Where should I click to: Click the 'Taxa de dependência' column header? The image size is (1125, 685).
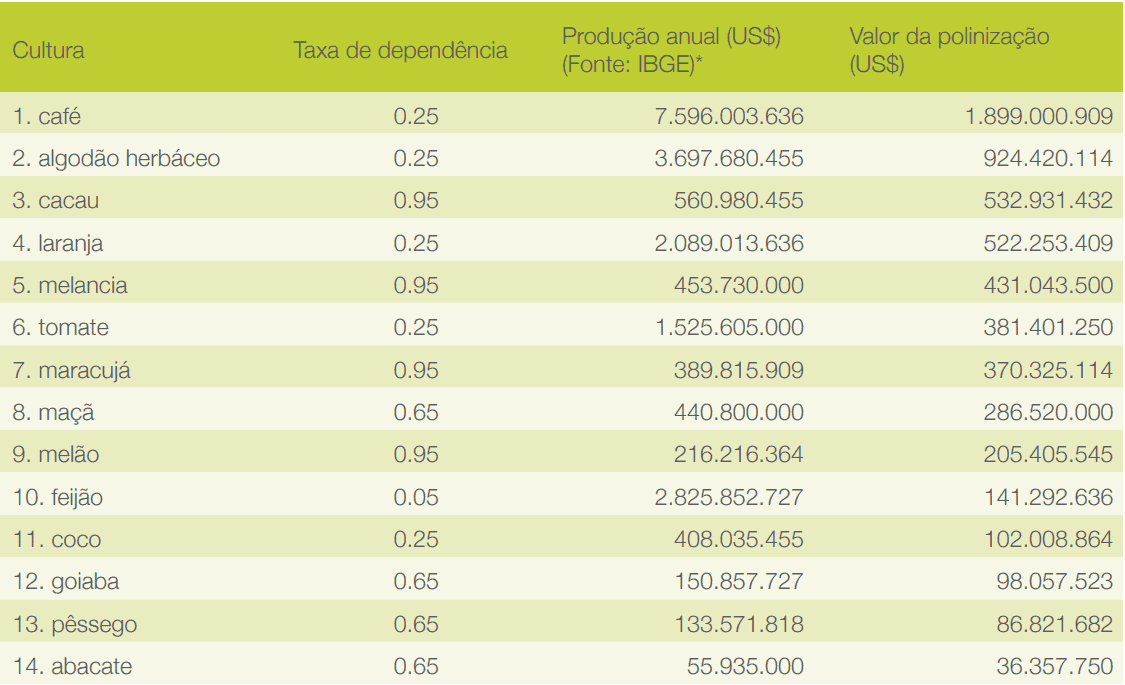pyautogui.click(x=400, y=50)
